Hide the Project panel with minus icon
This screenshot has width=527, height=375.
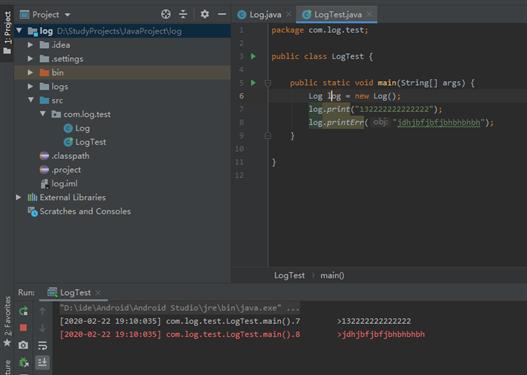click(x=222, y=14)
